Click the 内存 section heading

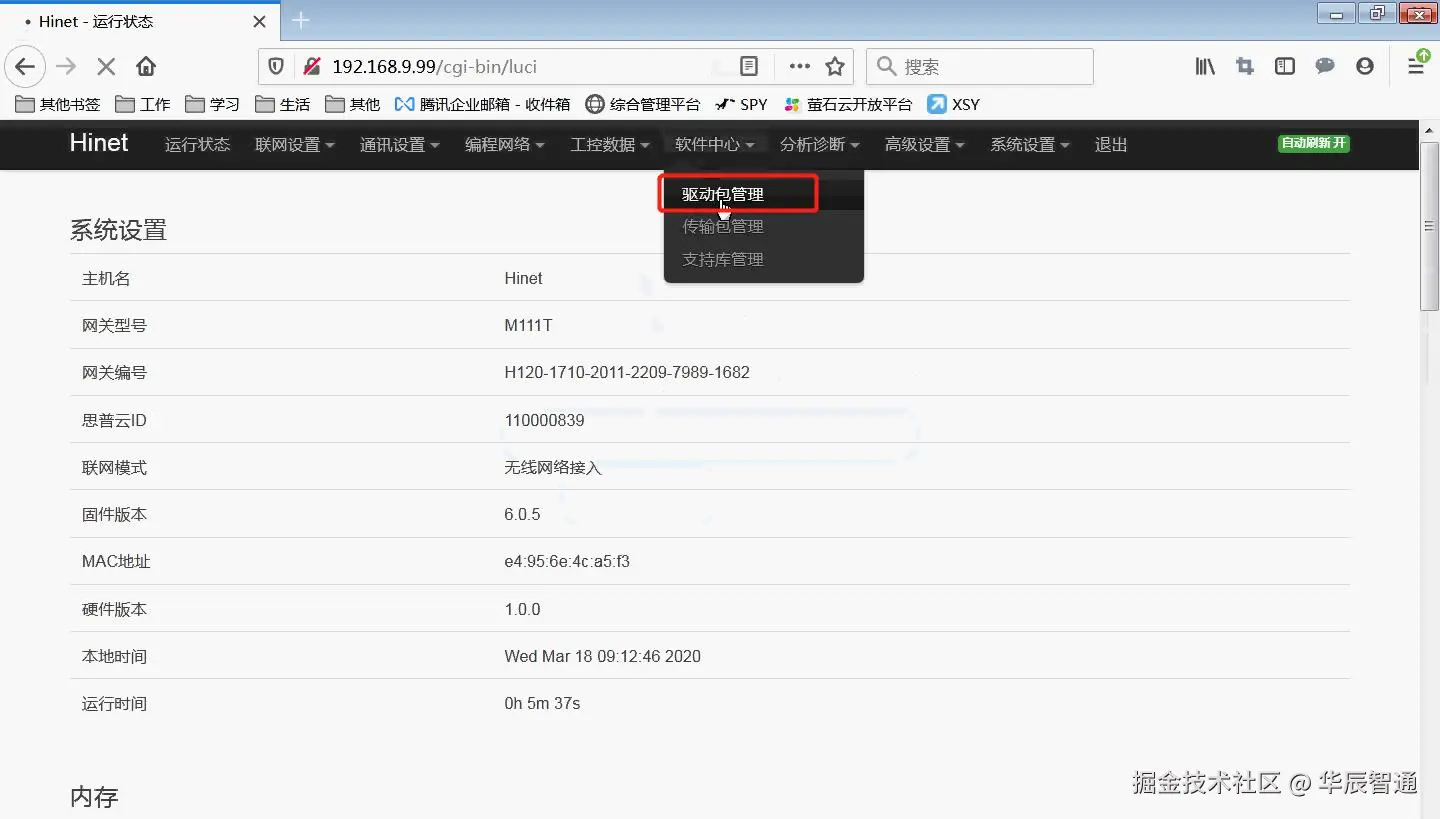pos(94,797)
